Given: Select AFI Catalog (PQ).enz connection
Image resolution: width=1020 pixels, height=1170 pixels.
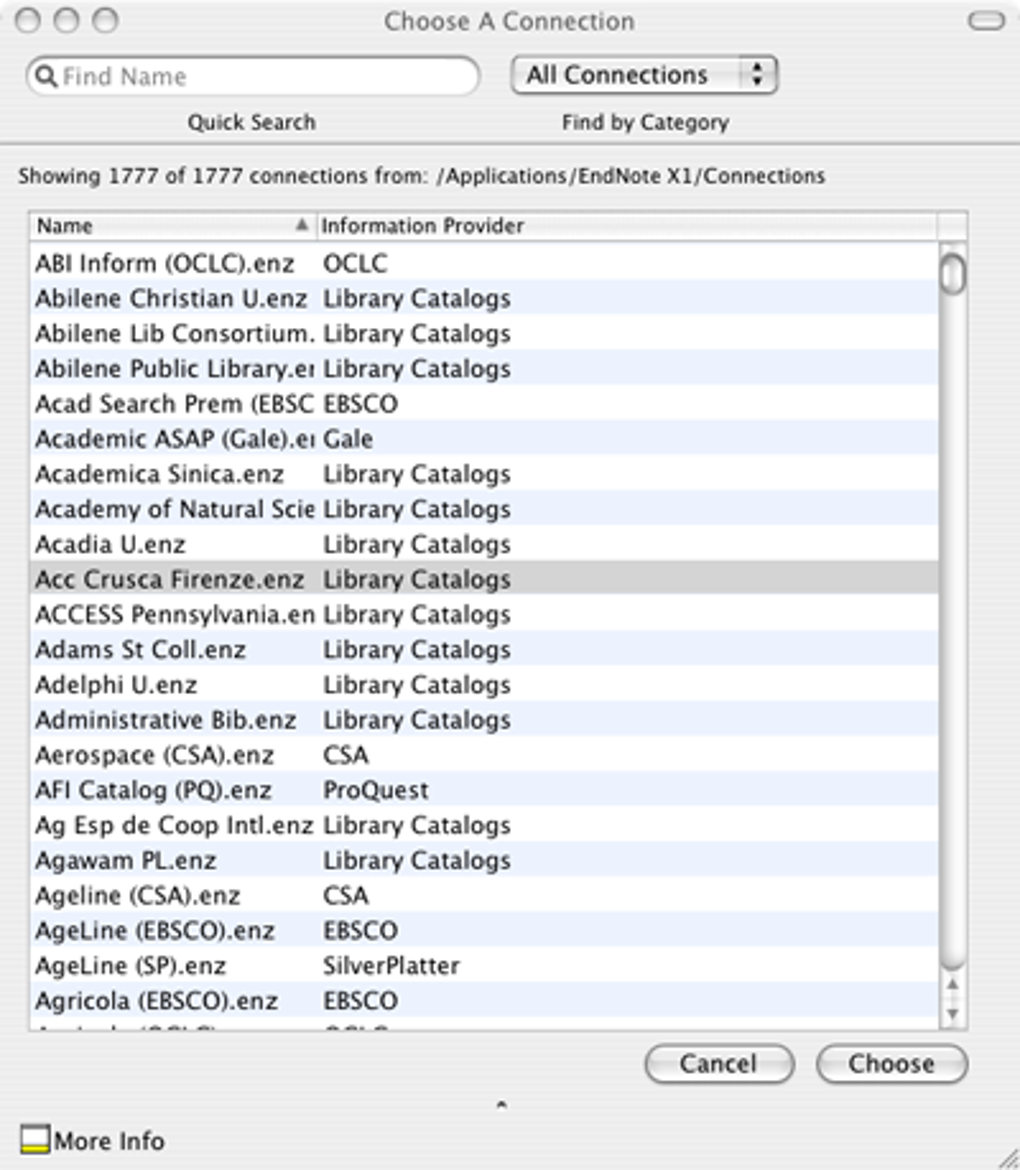Looking at the screenshot, I should point(154,790).
